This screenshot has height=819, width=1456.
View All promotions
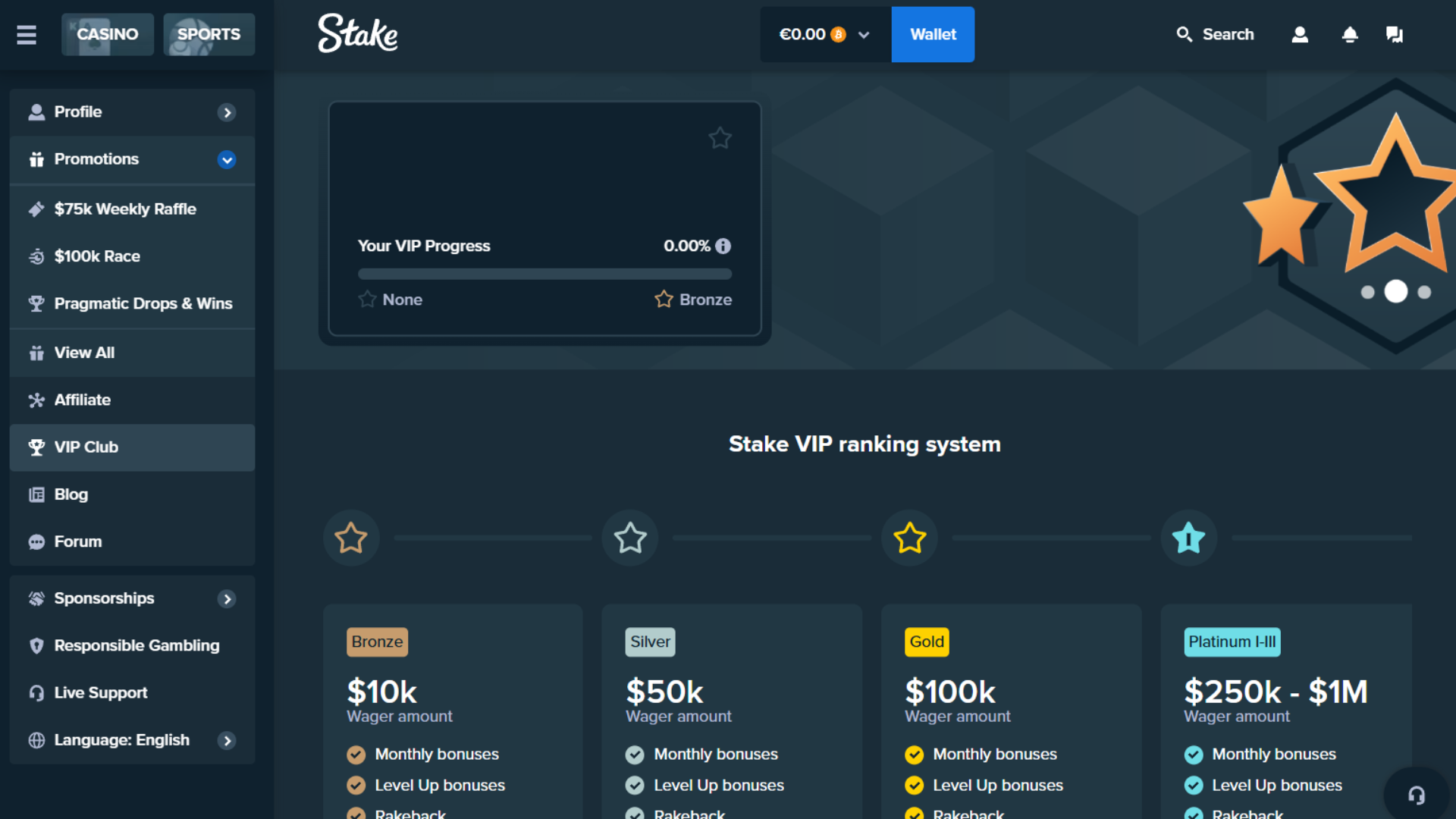point(132,353)
